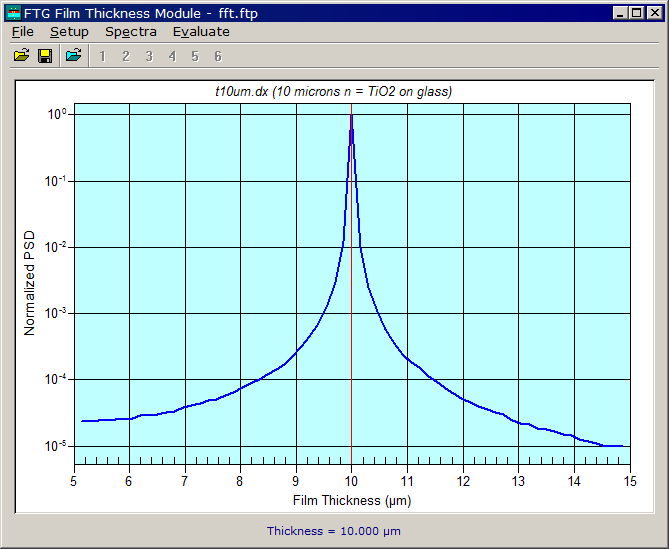This screenshot has height=549, width=669.
Task: Click x-axis tick label 10
Action: click(x=351, y=482)
